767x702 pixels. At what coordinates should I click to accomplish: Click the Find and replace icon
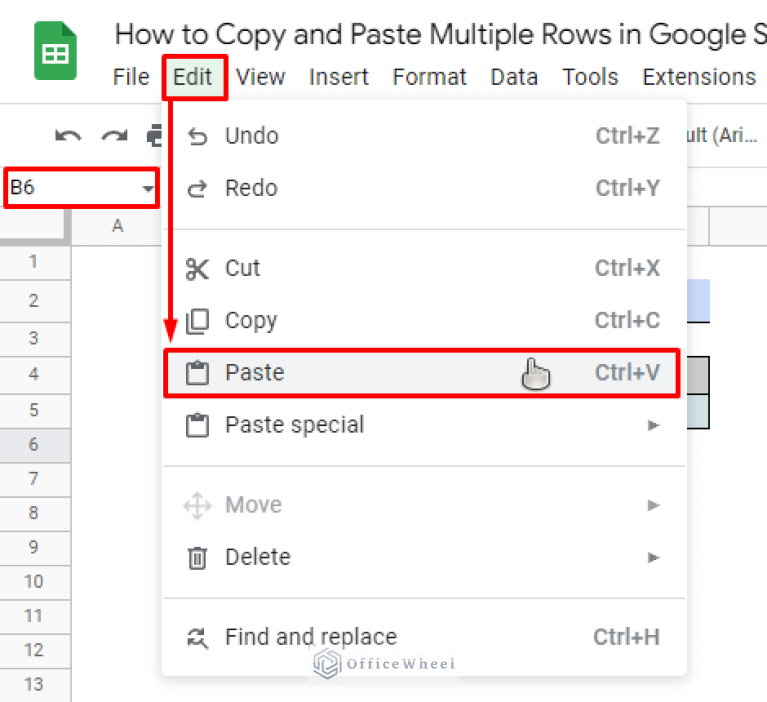(197, 638)
